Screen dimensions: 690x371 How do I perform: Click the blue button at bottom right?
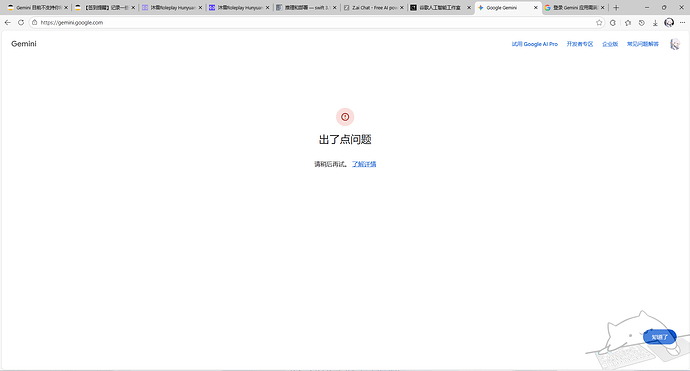659,337
